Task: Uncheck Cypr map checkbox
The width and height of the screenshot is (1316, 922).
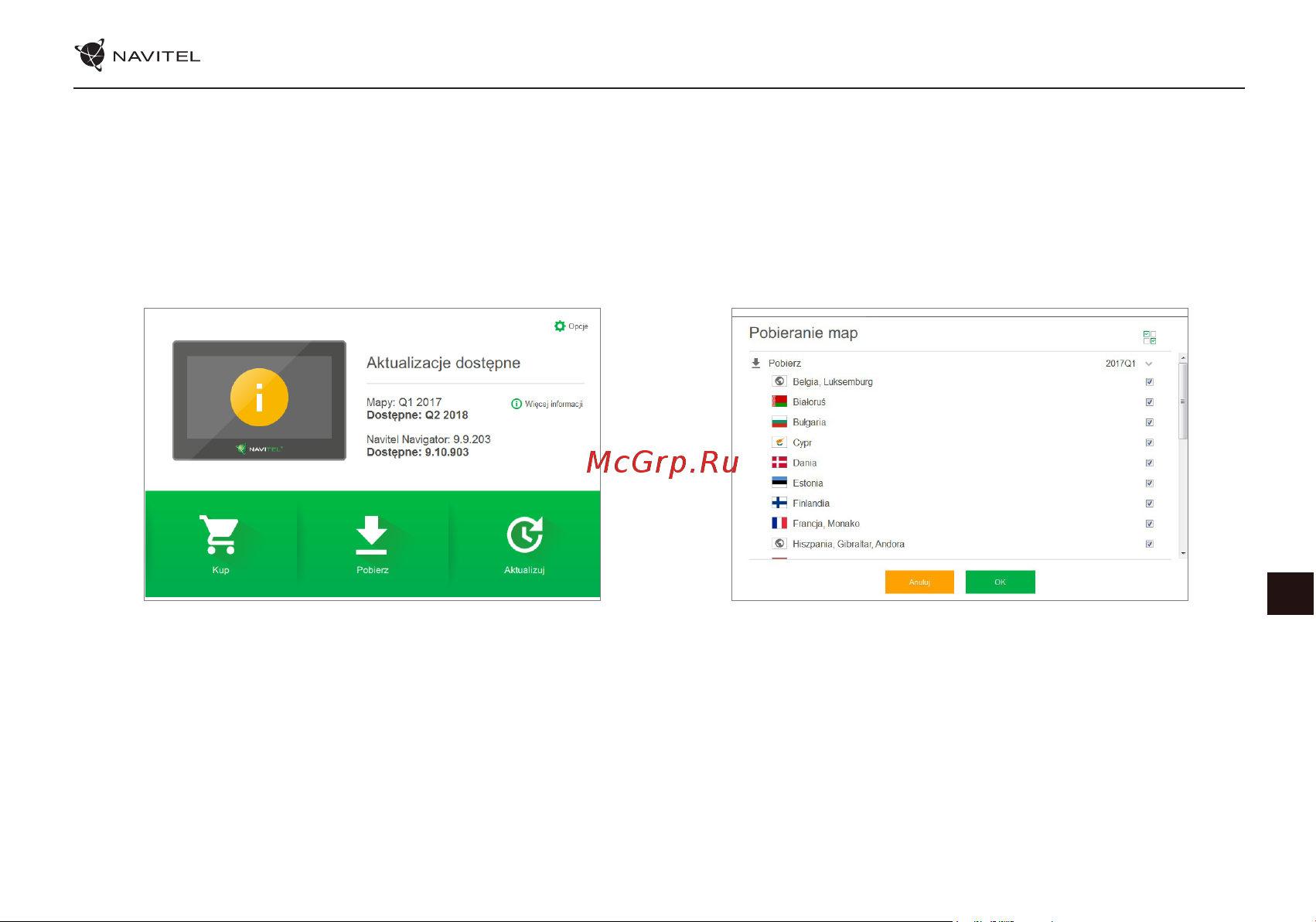Action: pyautogui.click(x=1150, y=442)
